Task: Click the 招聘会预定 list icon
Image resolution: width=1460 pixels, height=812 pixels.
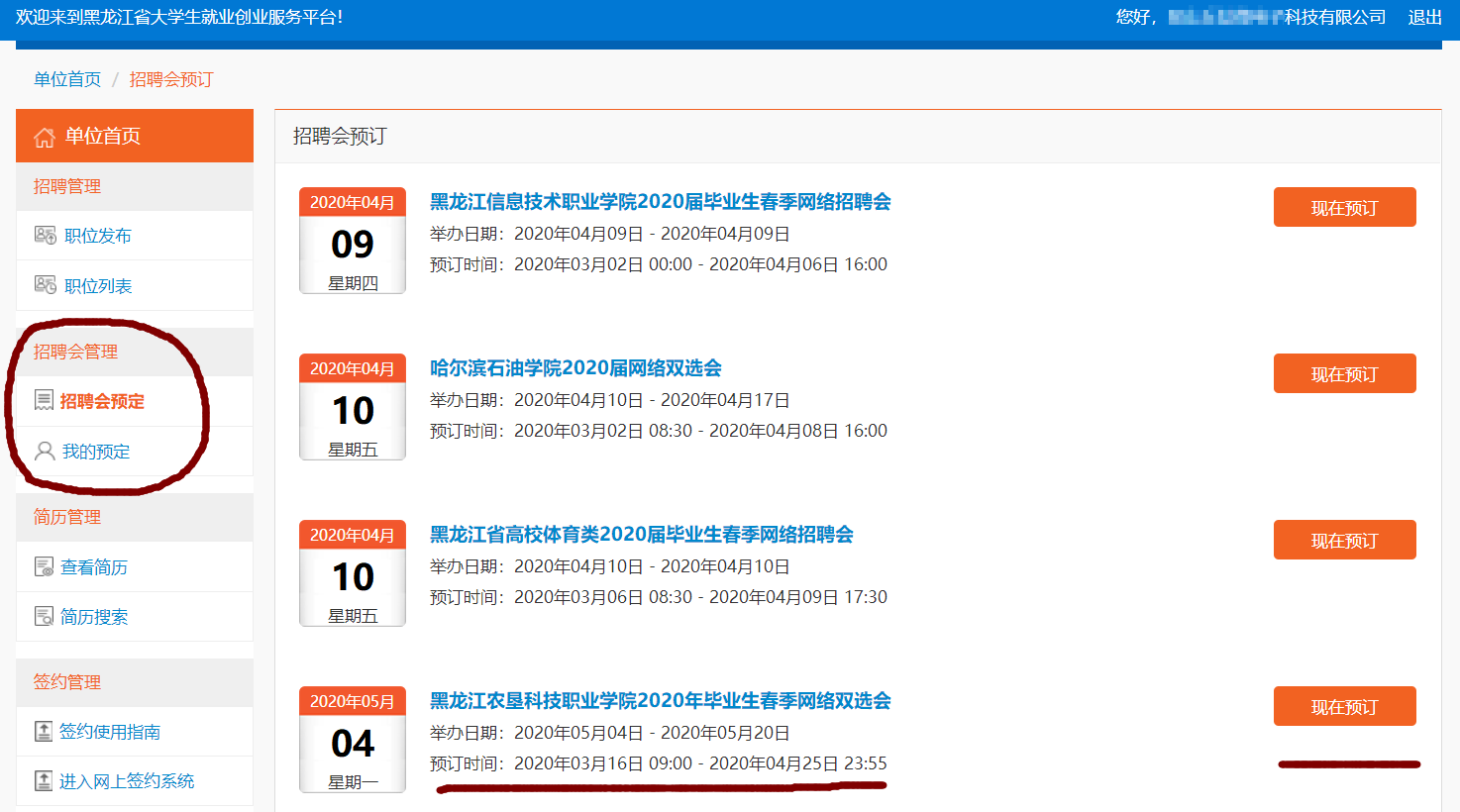Action: 44,400
